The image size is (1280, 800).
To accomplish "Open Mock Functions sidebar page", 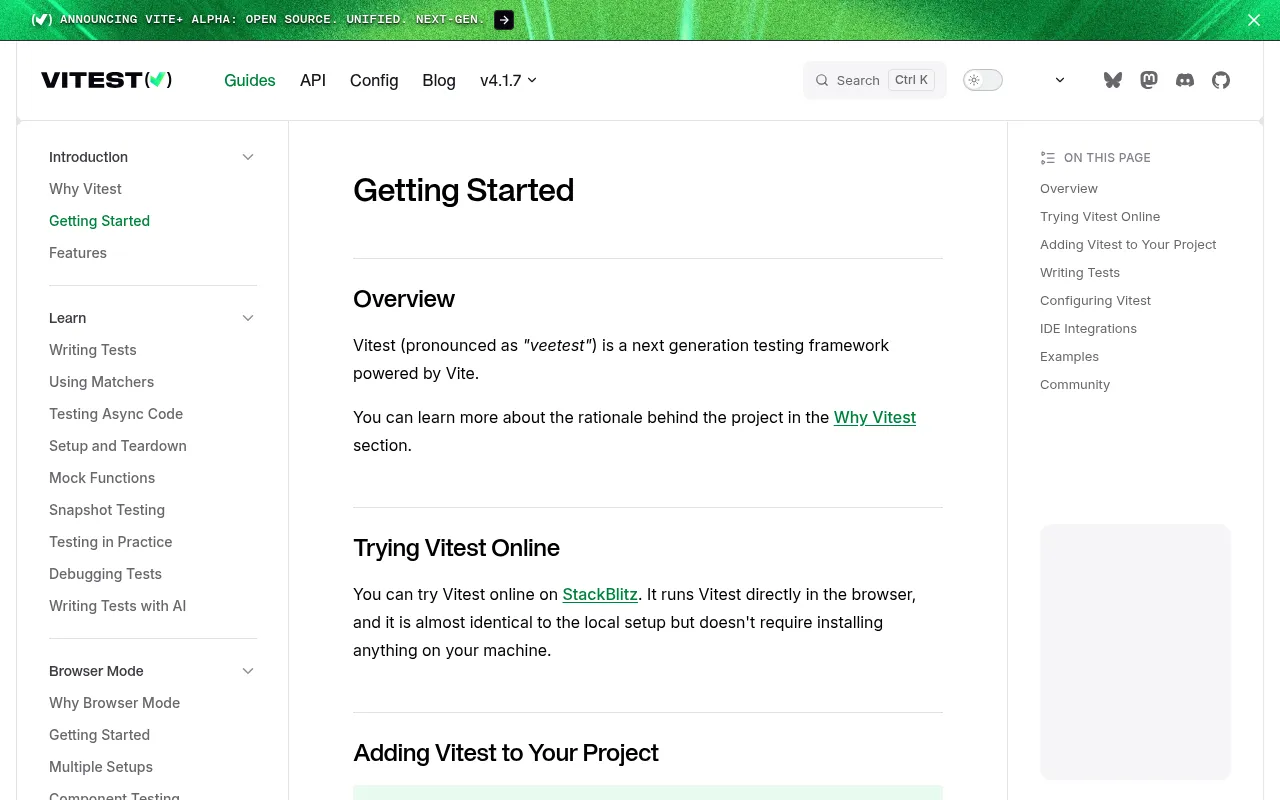I will click(x=102, y=478).
